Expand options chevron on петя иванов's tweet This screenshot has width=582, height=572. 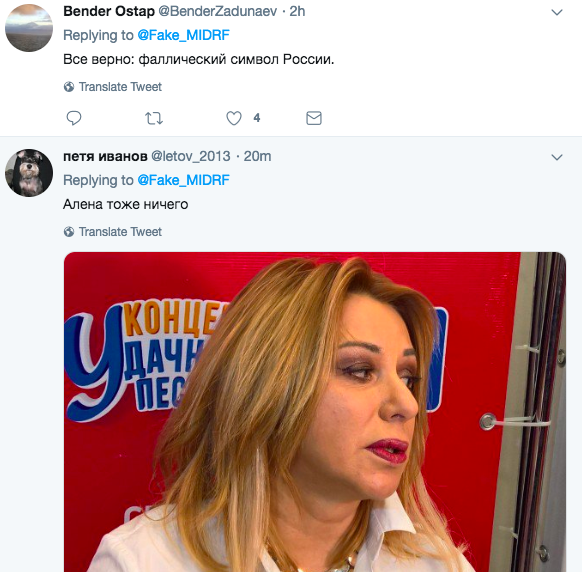click(x=557, y=157)
